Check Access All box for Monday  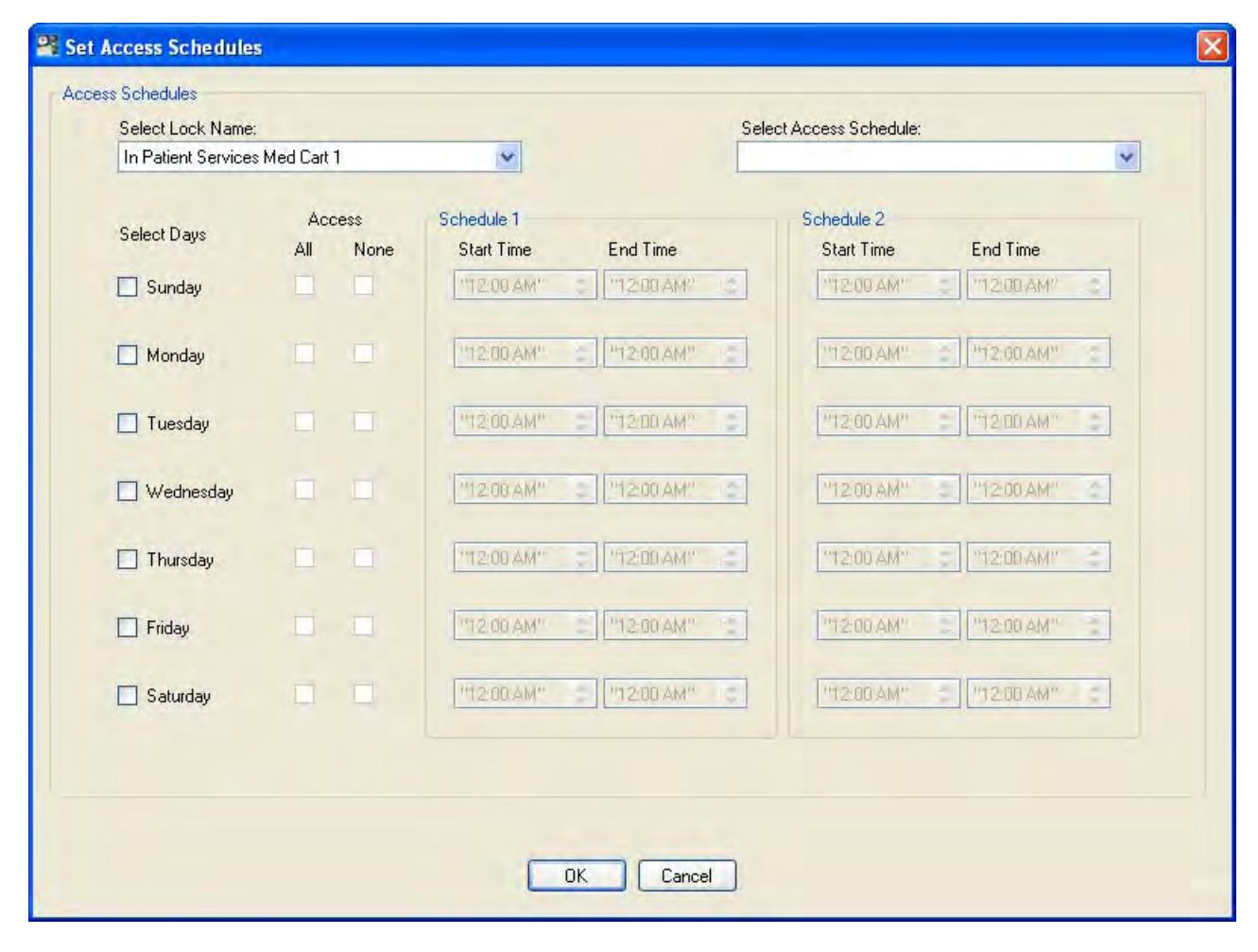pos(304,353)
